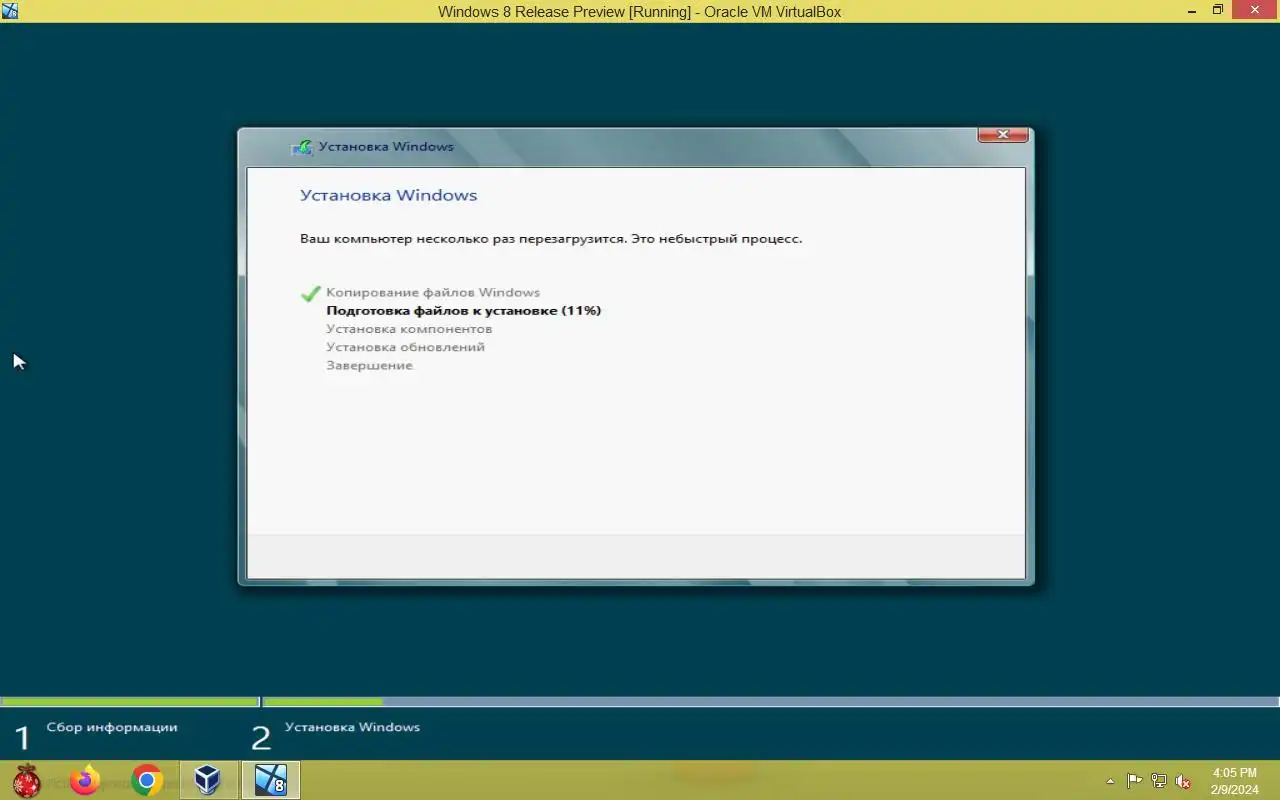Click VirtualBox window system menu icon
This screenshot has height=800, width=1280.
pos(10,11)
